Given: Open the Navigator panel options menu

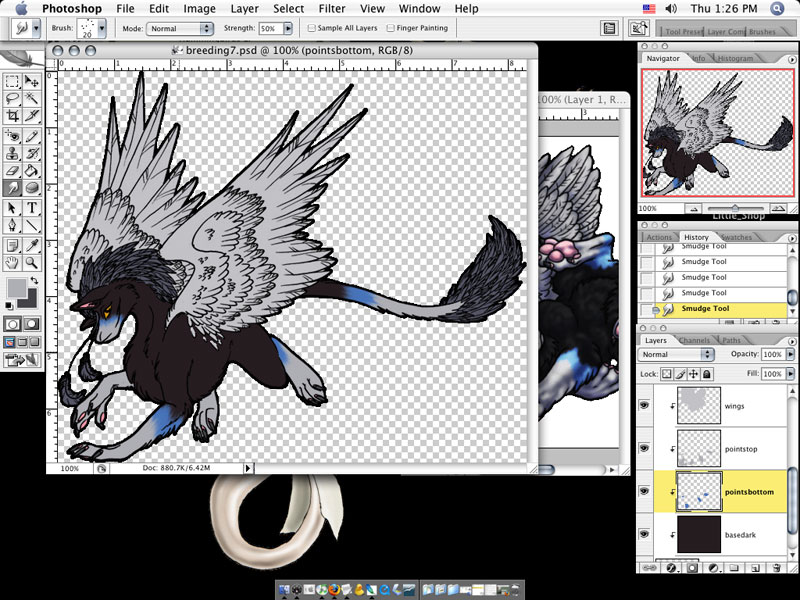Looking at the screenshot, I should [792, 59].
